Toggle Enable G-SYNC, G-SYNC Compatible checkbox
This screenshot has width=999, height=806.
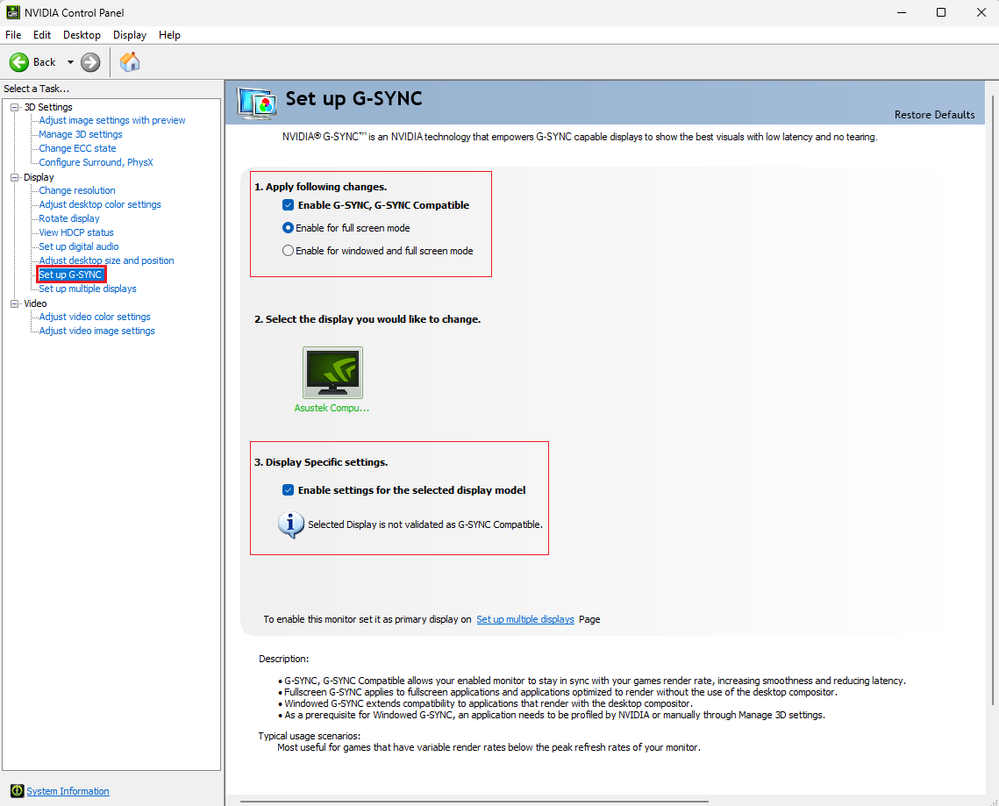pos(288,205)
